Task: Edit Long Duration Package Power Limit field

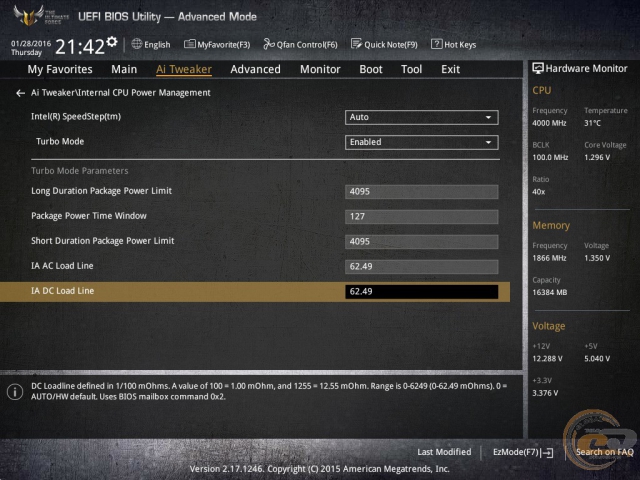Action: 422,192
